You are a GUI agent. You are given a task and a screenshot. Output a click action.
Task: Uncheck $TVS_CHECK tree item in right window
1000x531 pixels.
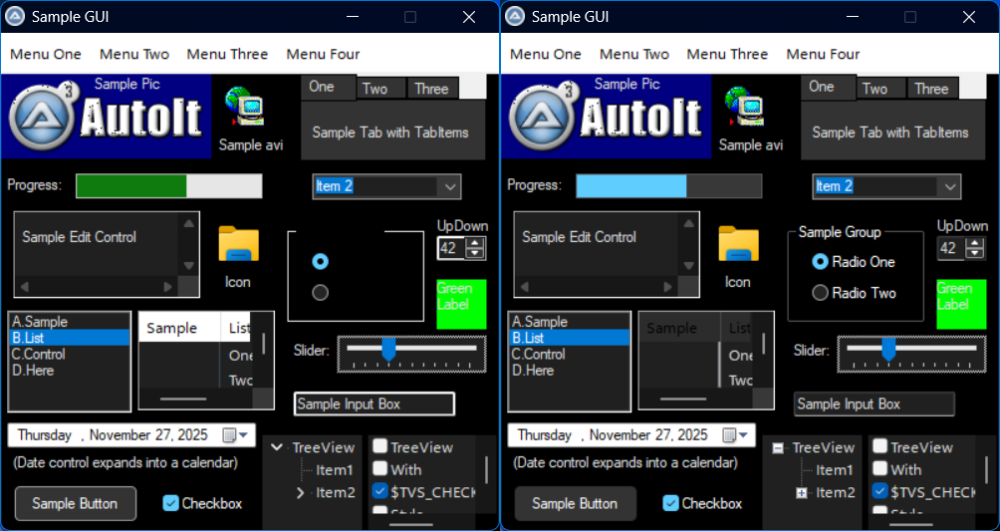click(x=879, y=491)
